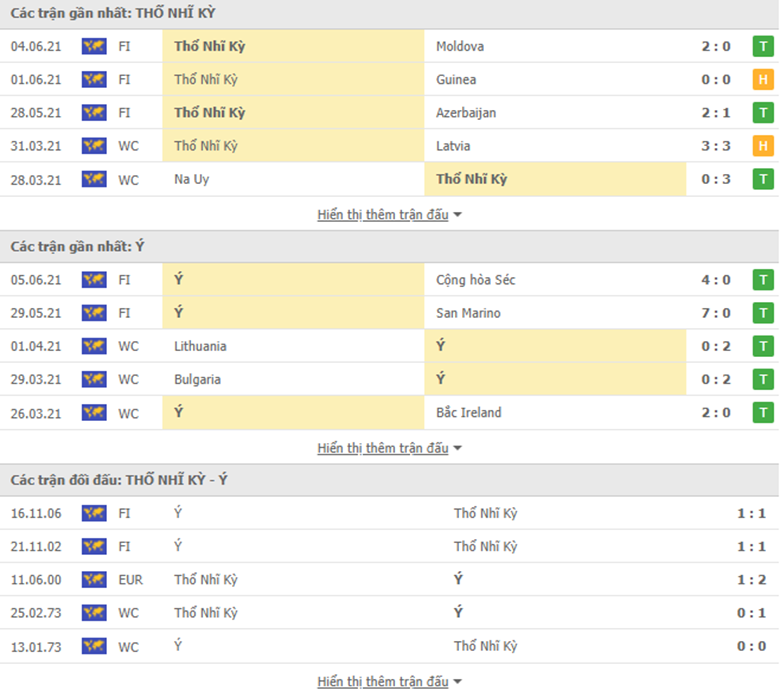This screenshot has height=691, width=780.
Task: Click the 1 : 2 score of EUR 2000 match
Action: click(751, 580)
